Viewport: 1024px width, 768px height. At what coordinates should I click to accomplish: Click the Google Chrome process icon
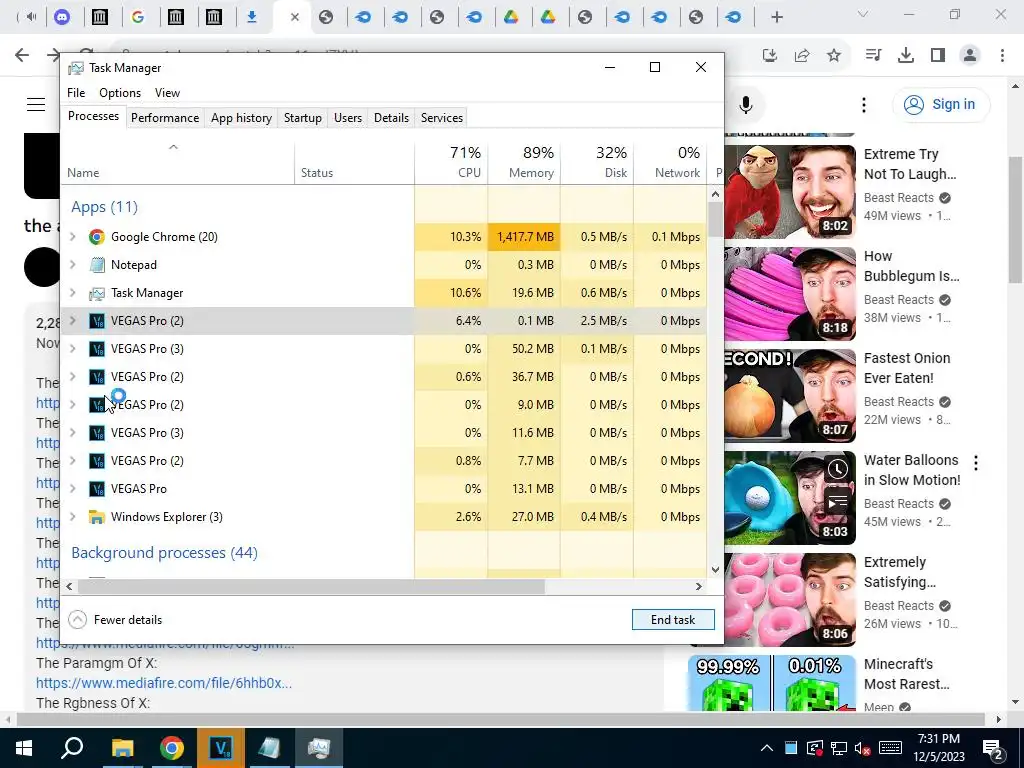(x=97, y=236)
